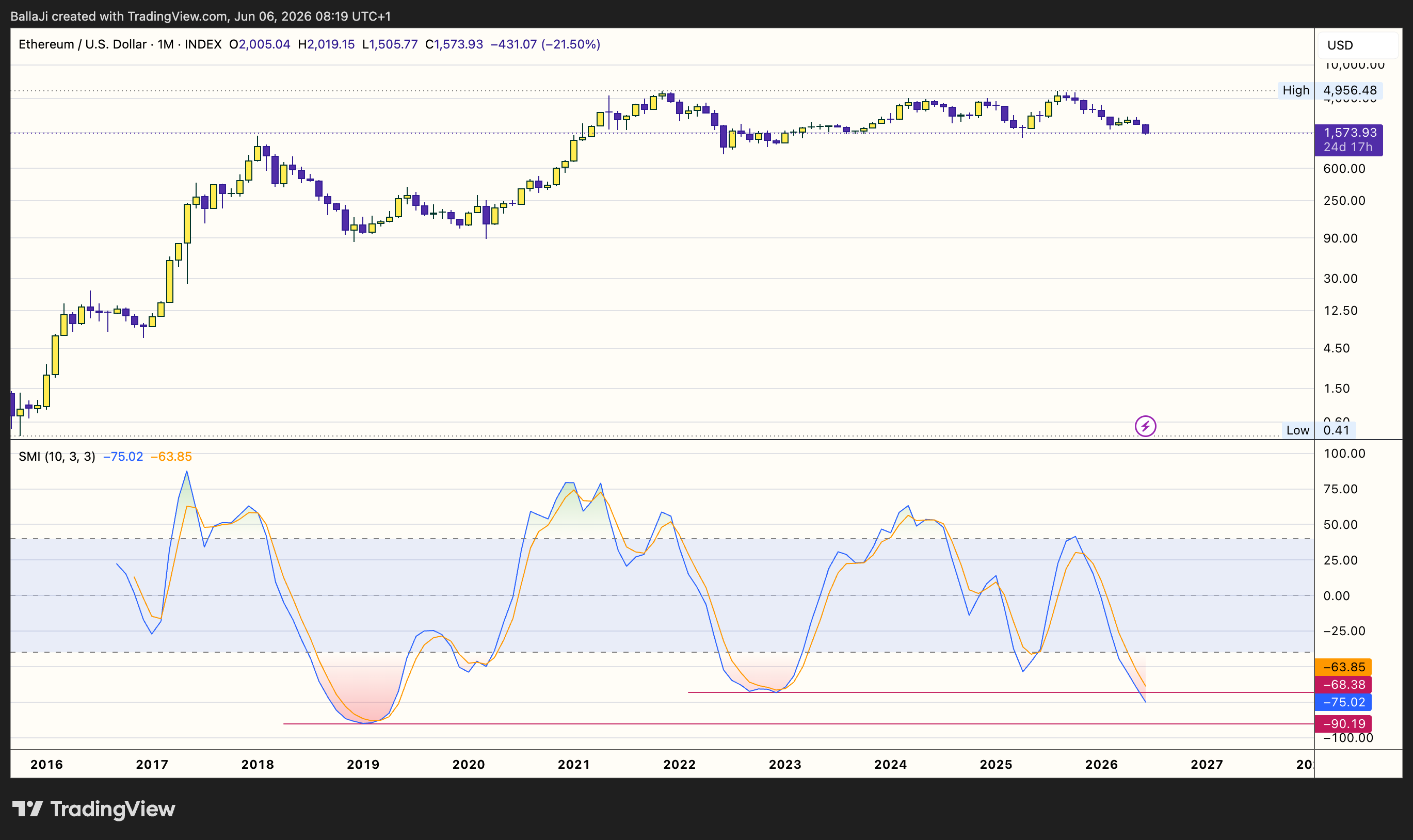Click the 2021 label on the time axis
1413x840 pixels.
tap(574, 765)
